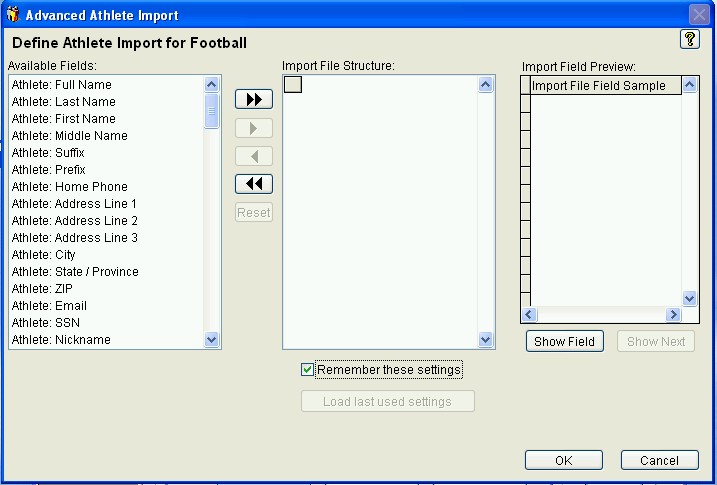Image resolution: width=717 pixels, height=485 pixels.
Task: Click Available Fields scrollbar up arrow
Action: (211, 85)
